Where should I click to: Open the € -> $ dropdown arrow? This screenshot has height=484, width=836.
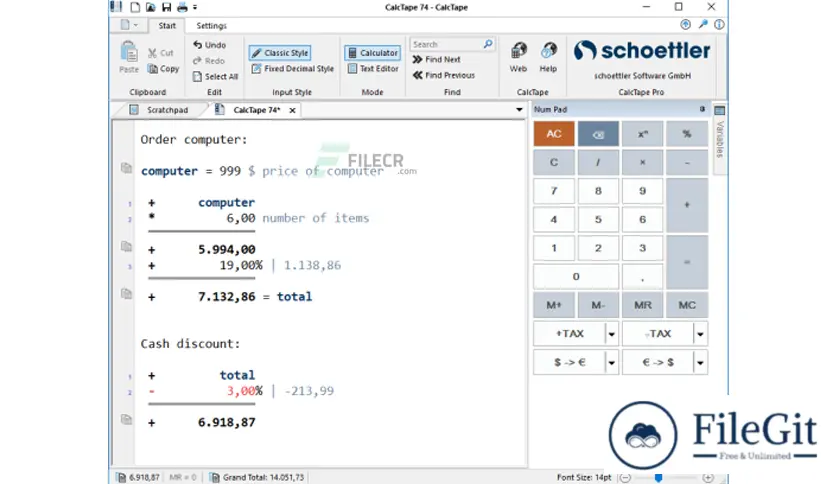pos(700,363)
